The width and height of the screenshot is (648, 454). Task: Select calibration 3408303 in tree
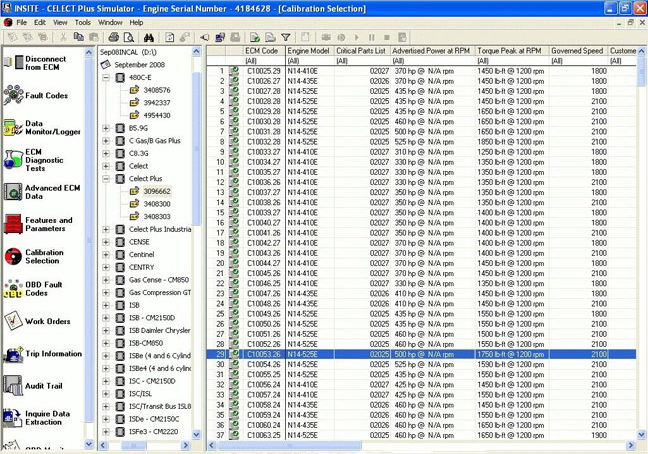coord(157,216)
